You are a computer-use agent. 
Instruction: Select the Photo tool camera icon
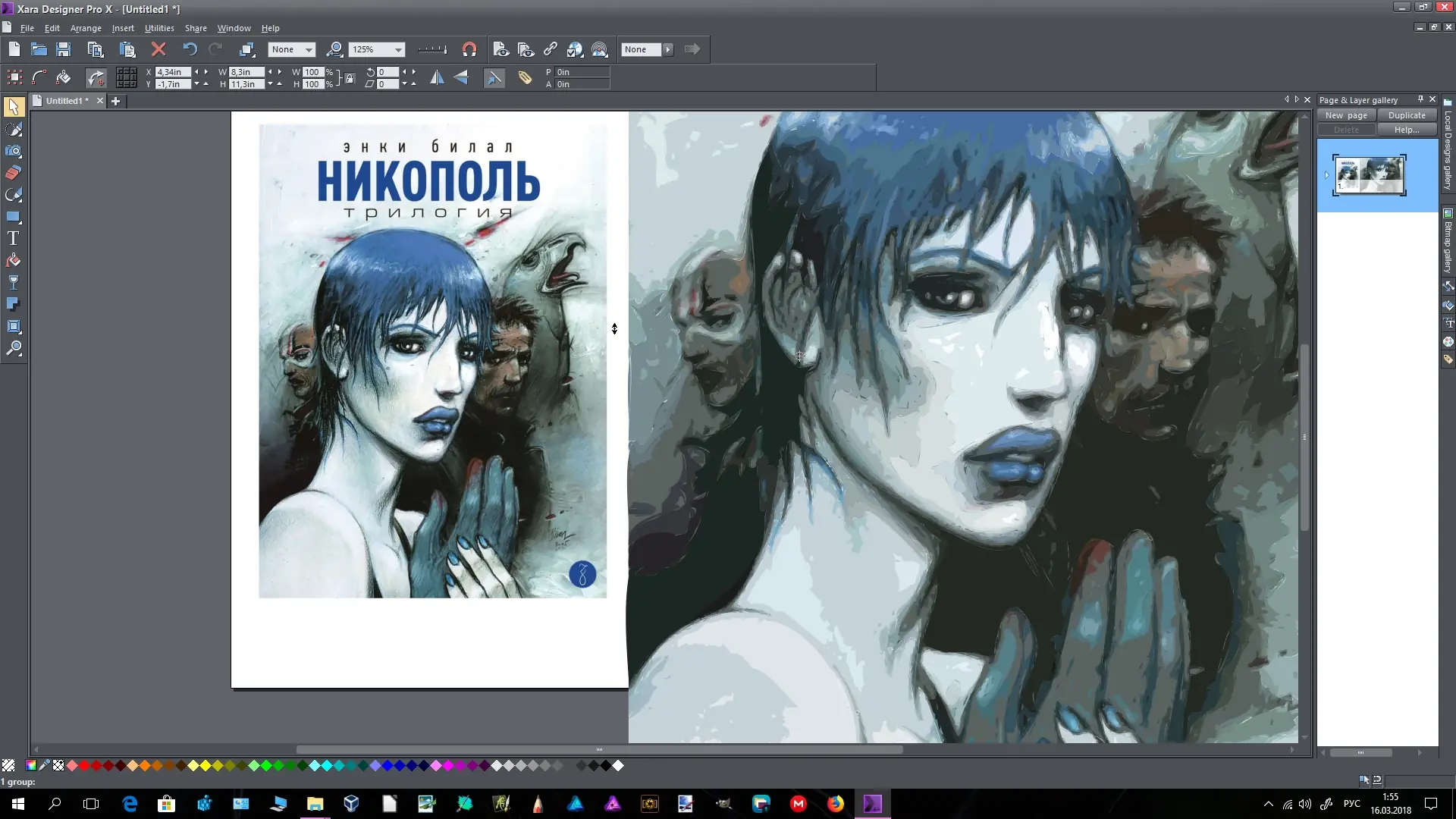[x=13, y=151]
